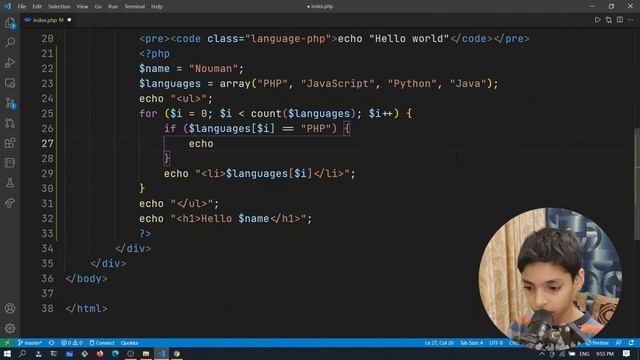Open the Edit menu
The width and height of the screenshot is (640, 360).
pos(37,6)
